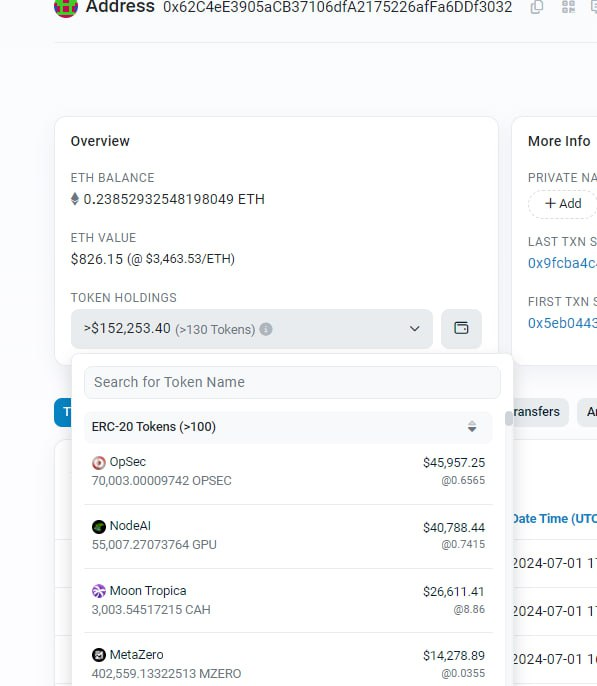The width and height of the screenshot is (597, 686).
Task: Select the full address 0x62C4eE39 text
Action: [338, 7]
